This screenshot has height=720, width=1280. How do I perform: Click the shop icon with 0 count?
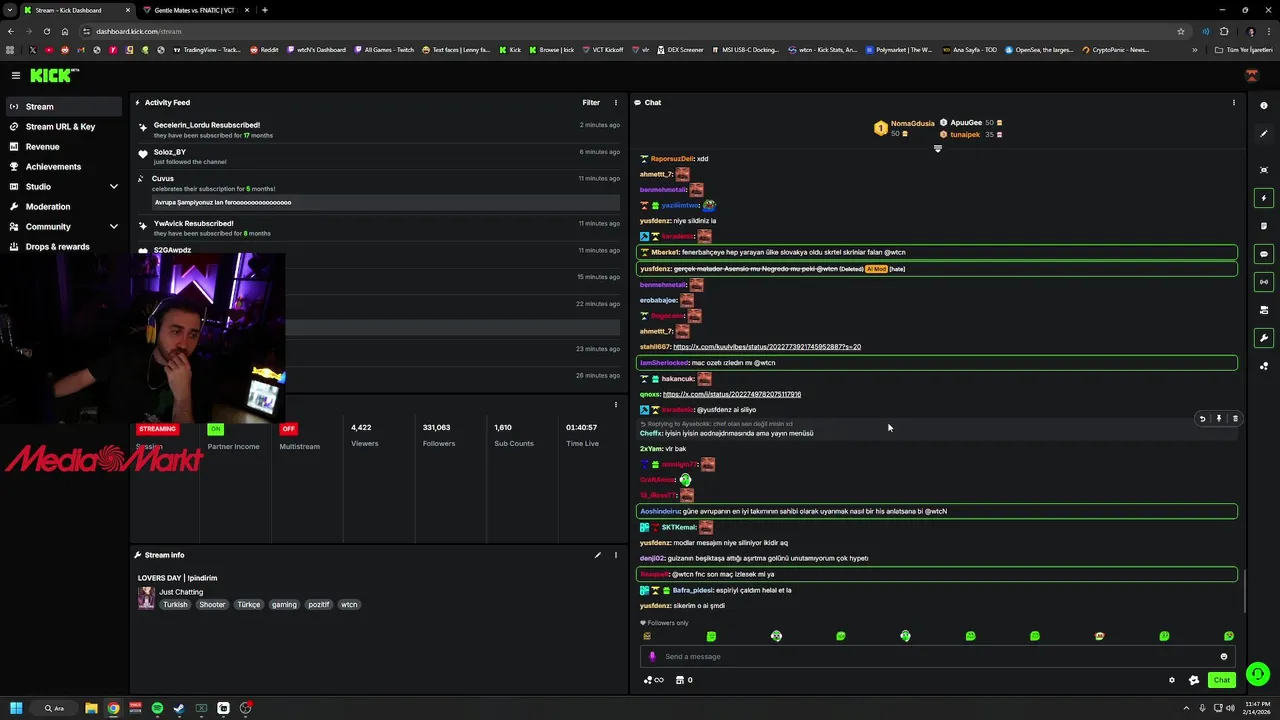point(684,680)
